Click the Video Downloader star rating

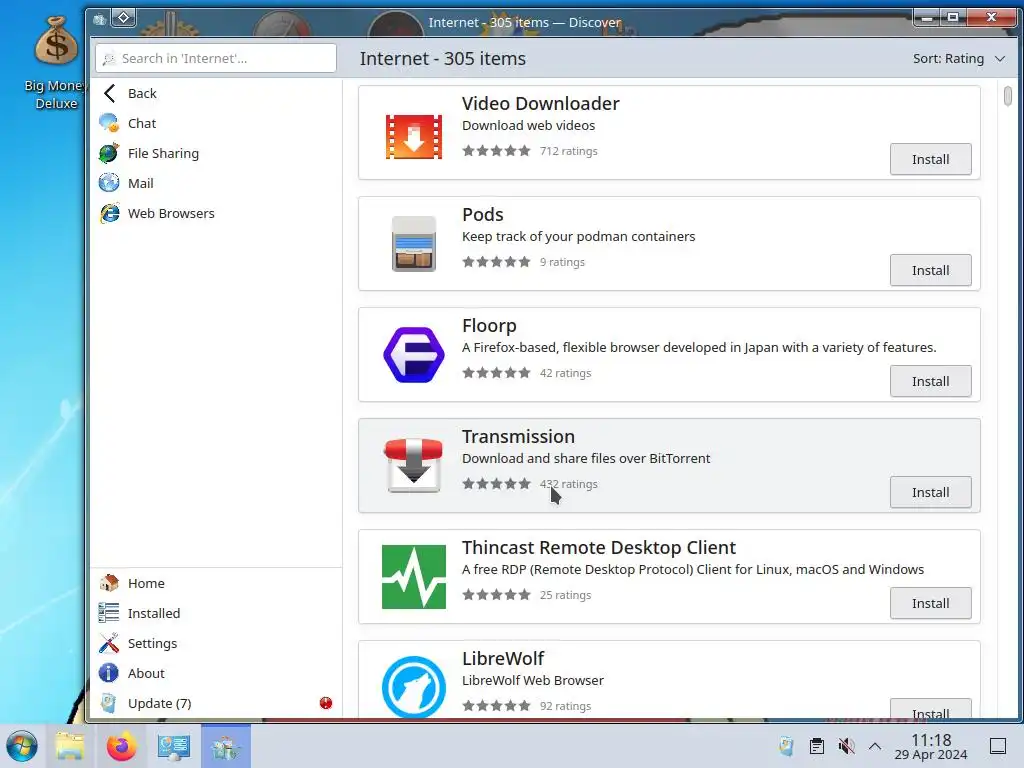pyautogui.click(x=496, y=151)
